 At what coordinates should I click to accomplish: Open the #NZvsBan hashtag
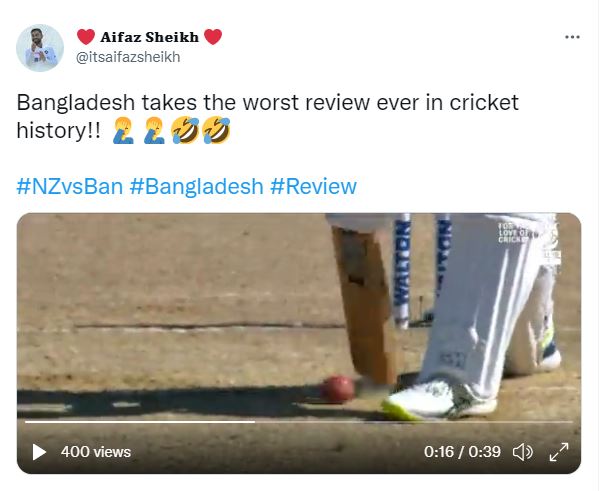tap(70, 186)
